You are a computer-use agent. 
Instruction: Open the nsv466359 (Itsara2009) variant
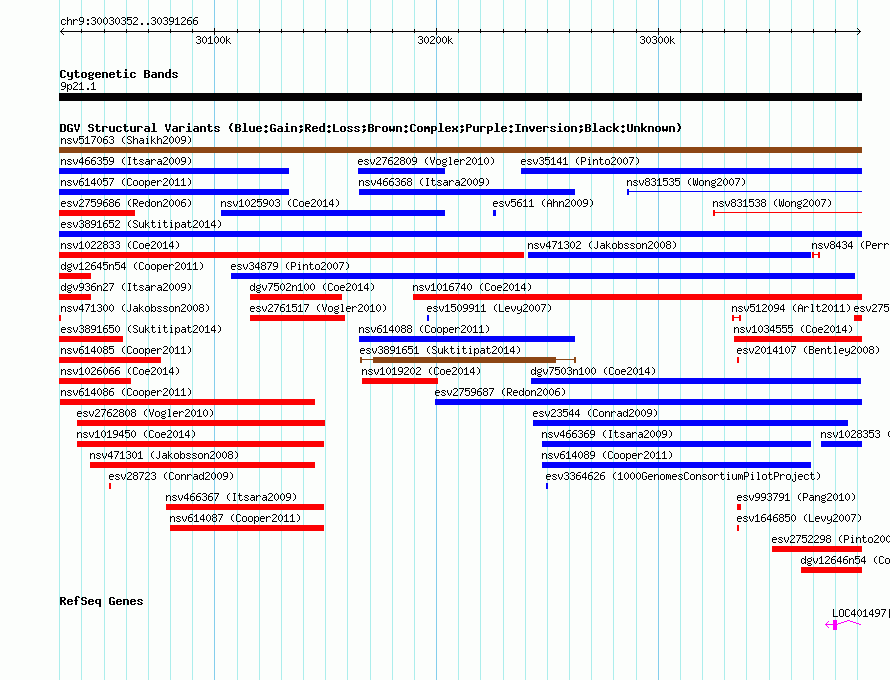pyautogui.click(x=126, y=161)
